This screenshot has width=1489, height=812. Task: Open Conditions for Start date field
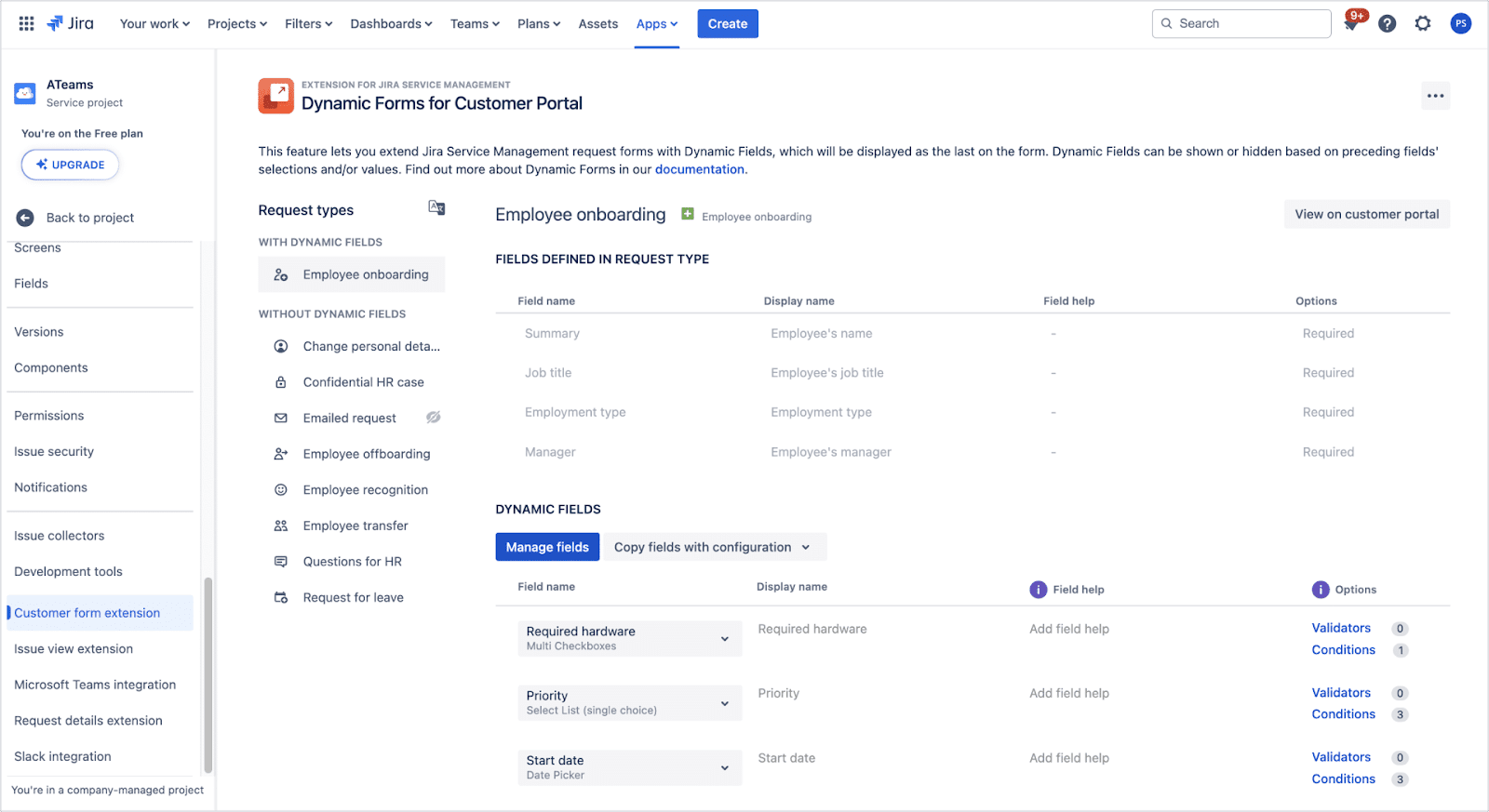point(1344,779)
